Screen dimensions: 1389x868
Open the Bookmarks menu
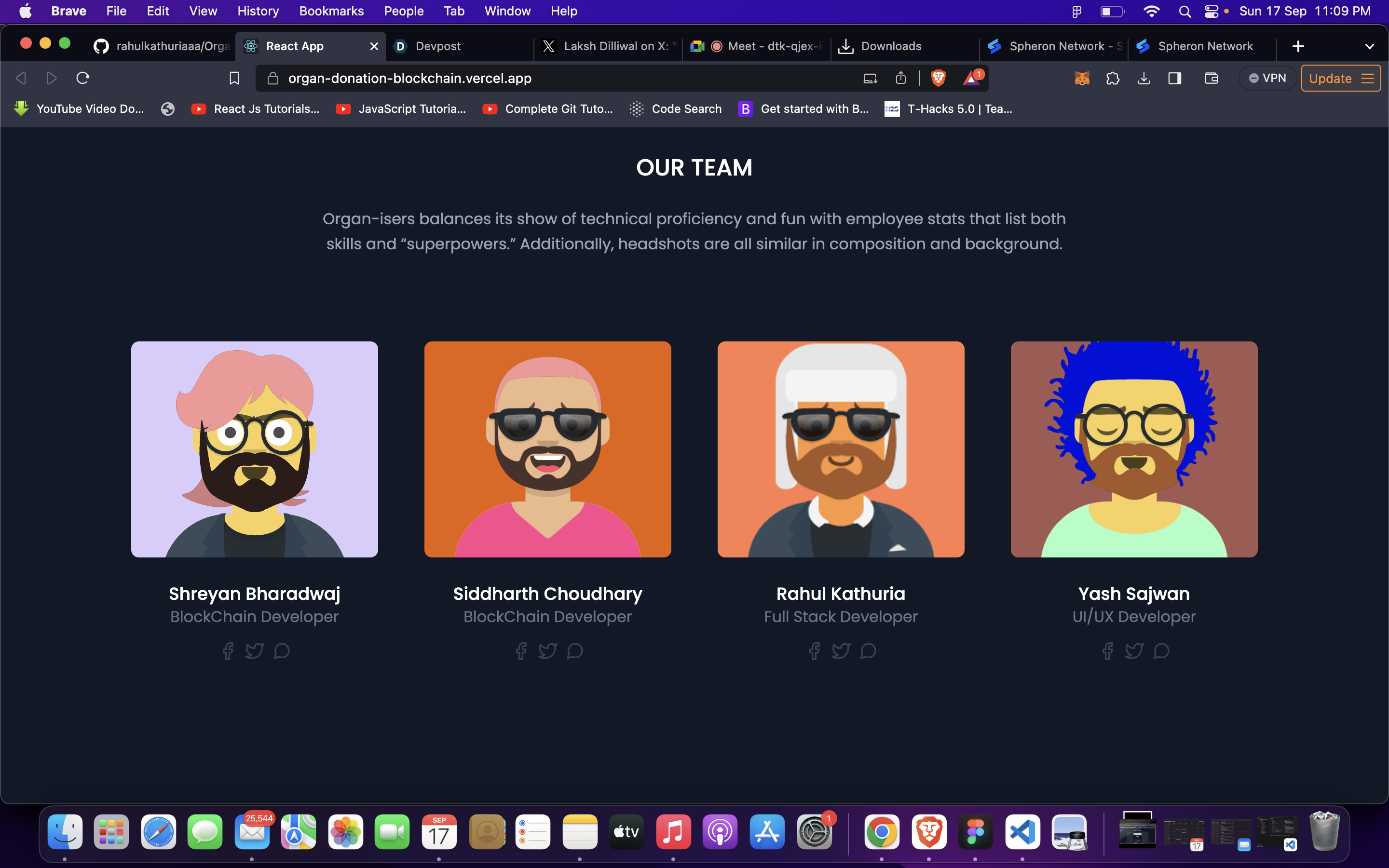coord(331,12)
